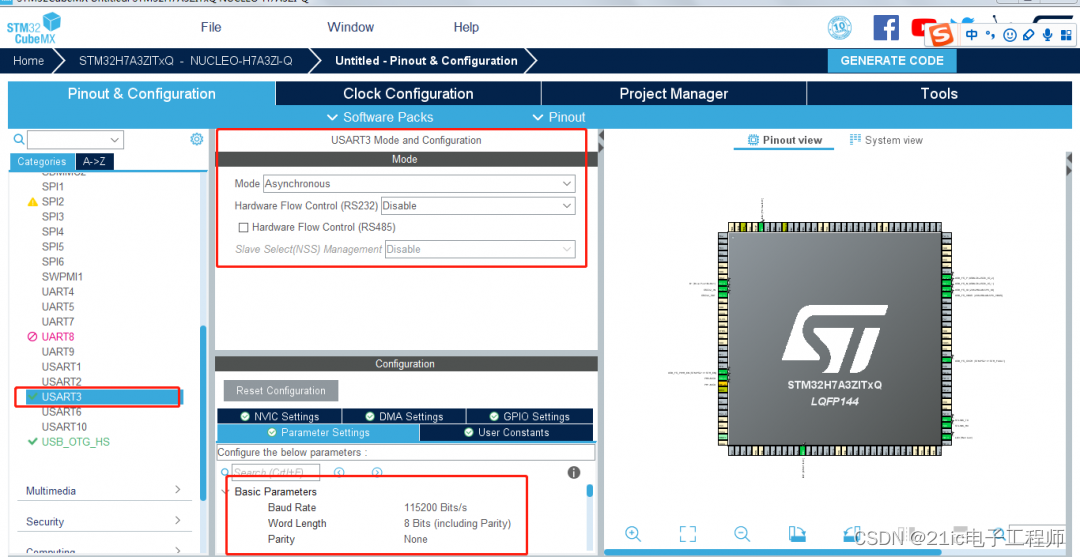Click the GENERATE CODE button
The height and width of the screenshot is (557, 1080).
892,61
